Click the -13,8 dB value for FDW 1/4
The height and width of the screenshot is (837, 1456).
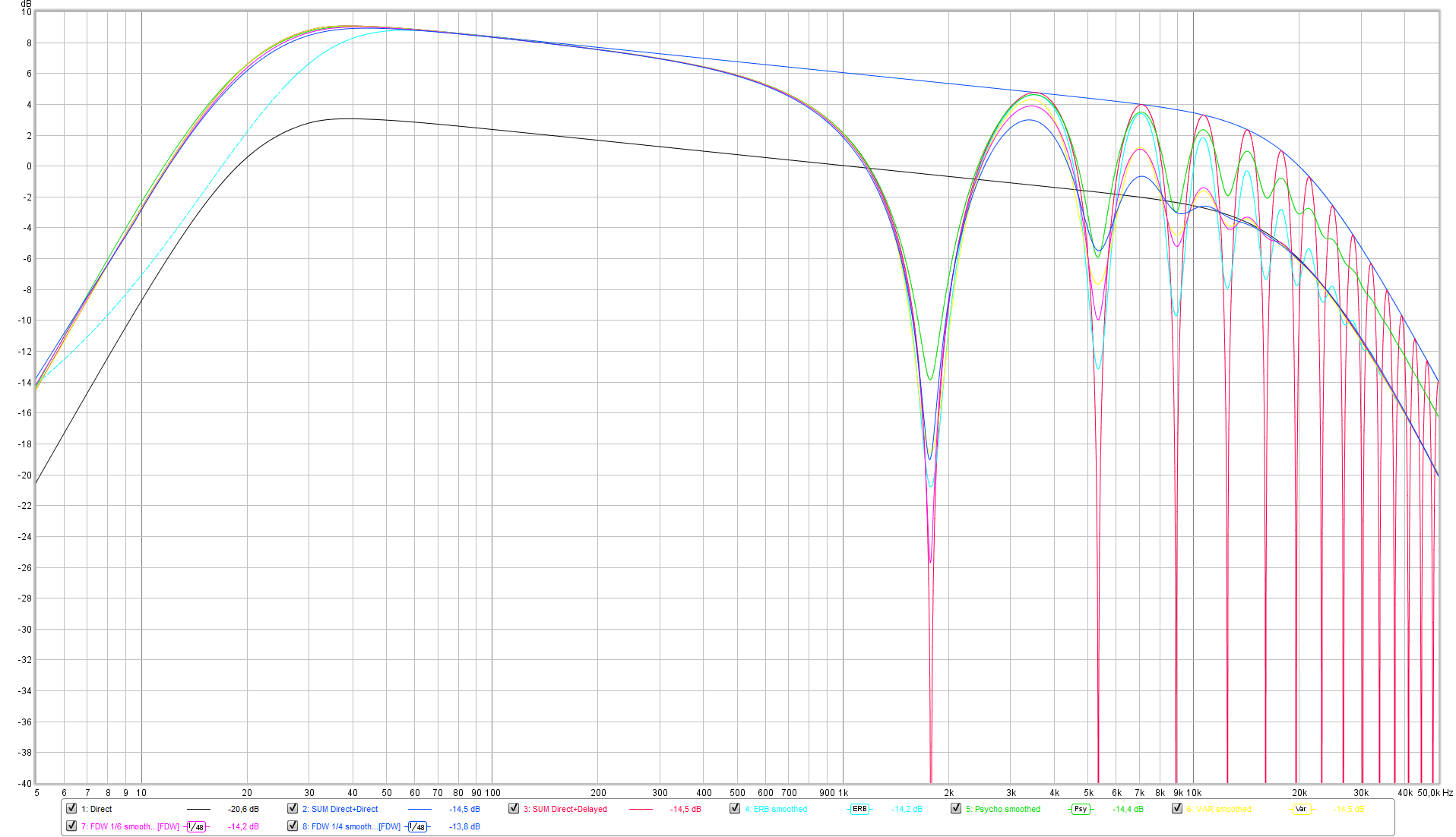[464, 826]
